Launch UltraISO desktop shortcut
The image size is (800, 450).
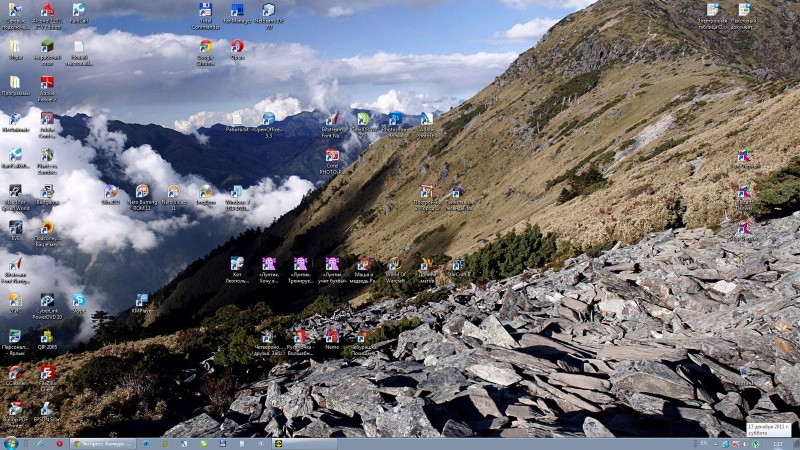(x=110, y=191)
